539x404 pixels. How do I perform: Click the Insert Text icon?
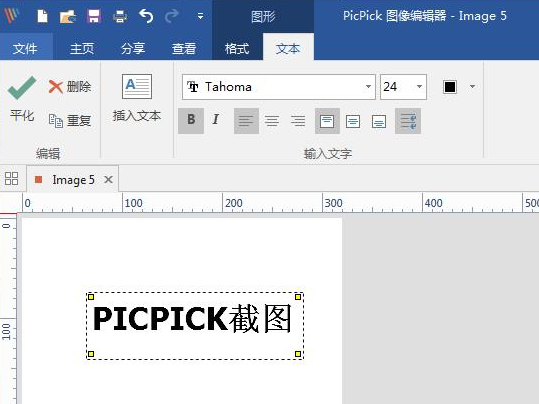[x=137, y=87]
